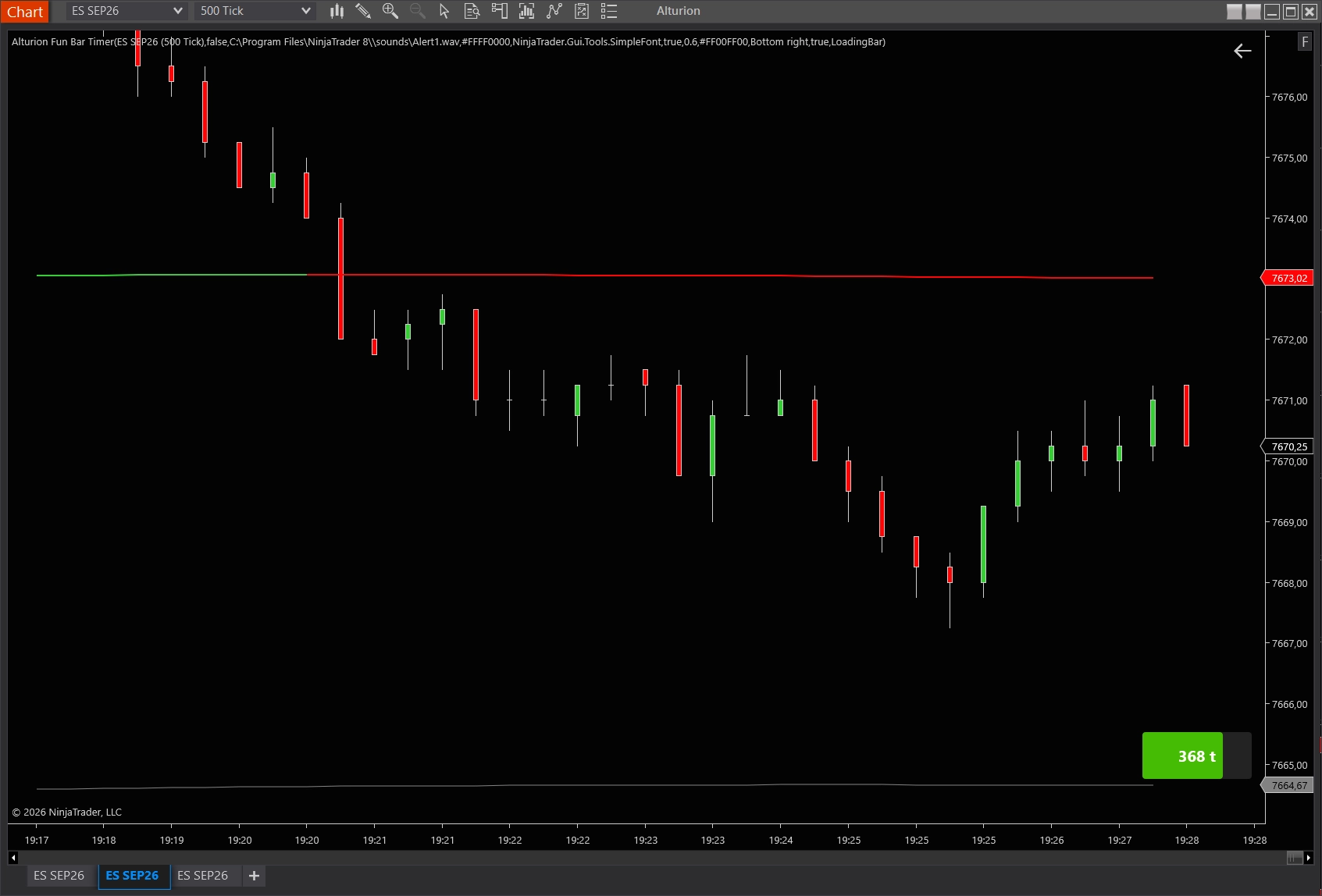Switch to the first ES SEP26 tab
The image size is (1322, 896).
pyautogui.click(x=59, y=876)
